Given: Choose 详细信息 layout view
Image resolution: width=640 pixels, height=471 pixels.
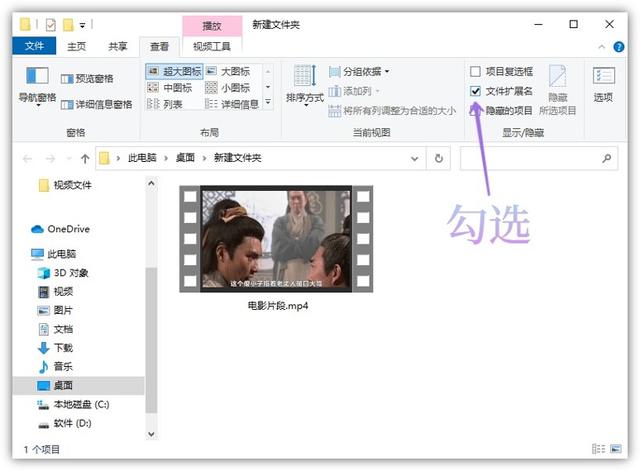Looking at the screenshot, I should (x=232, y=104).
